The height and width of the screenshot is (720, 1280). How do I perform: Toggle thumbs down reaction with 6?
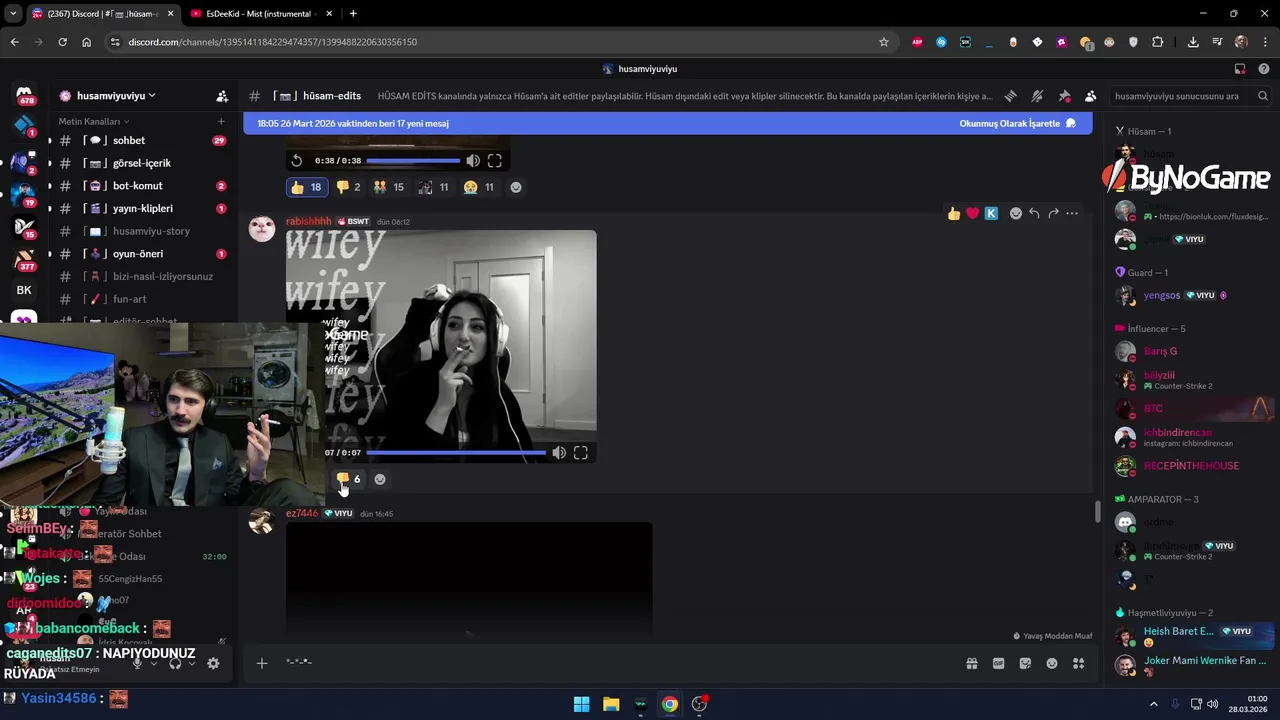point(348,479)
